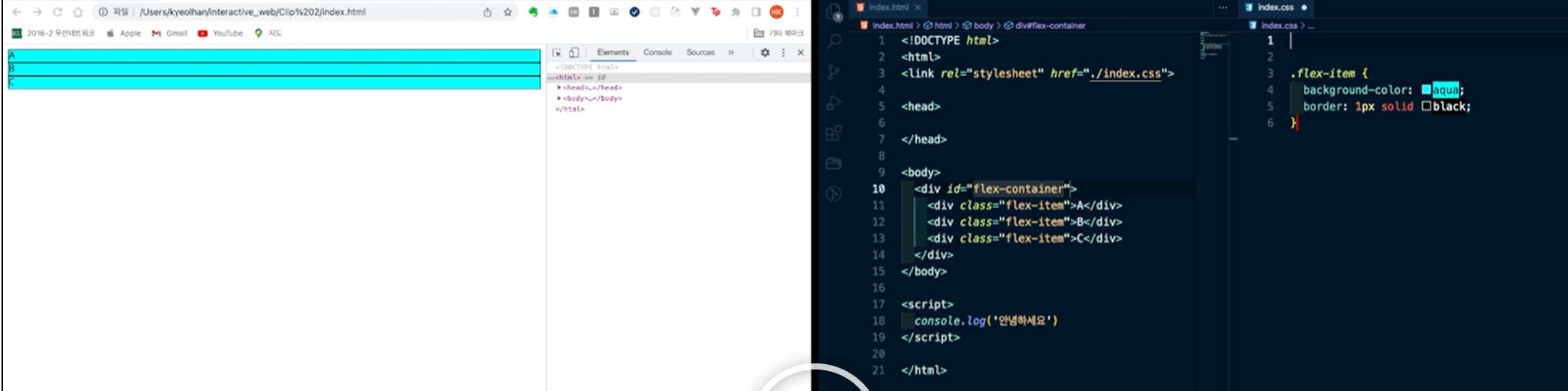The height and width of the screenshot is (391, 1568).
Task: Open VS Code Explorer activity icon
Action: (x=834, y=12)
